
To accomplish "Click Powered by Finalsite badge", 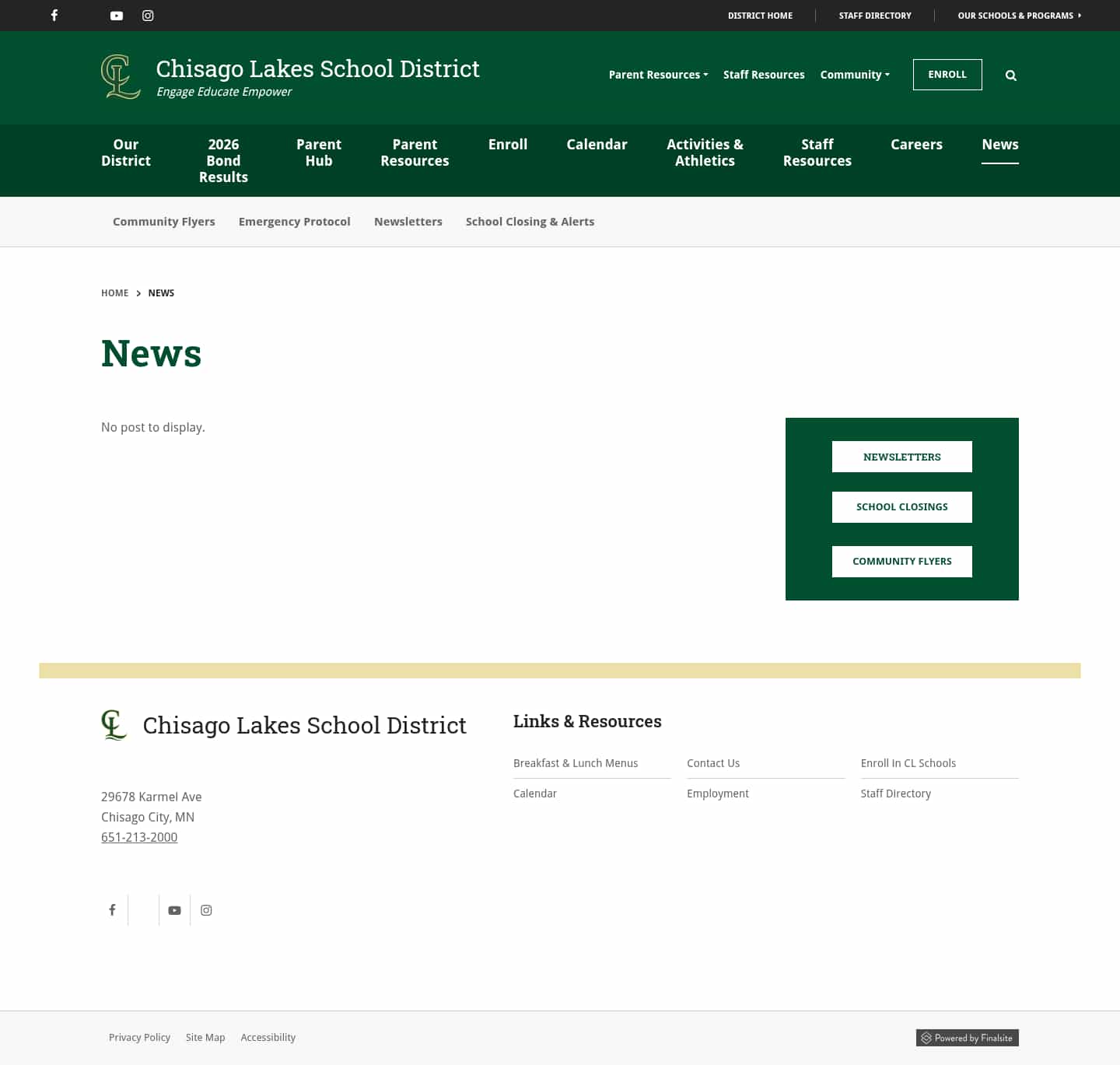I will tap(968, 1038).
